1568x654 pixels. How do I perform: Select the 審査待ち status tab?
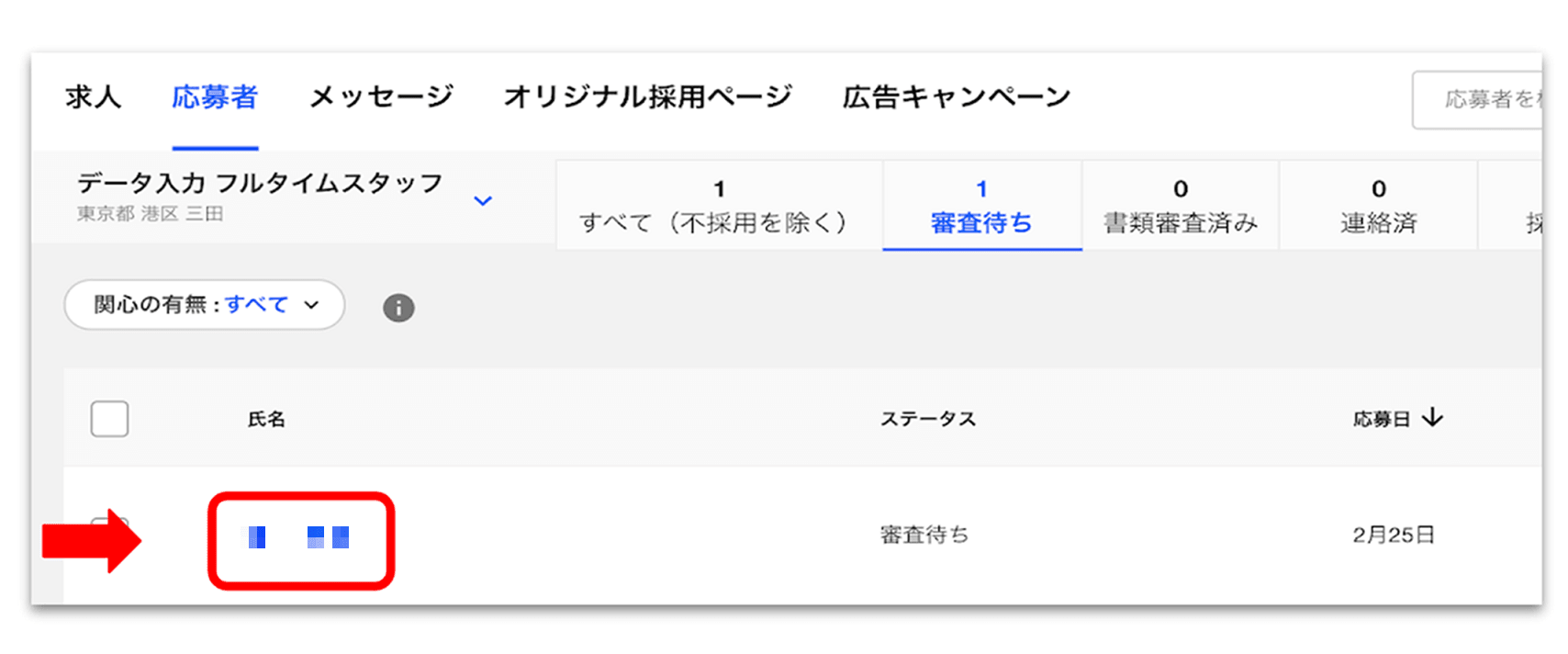(981, 206)
